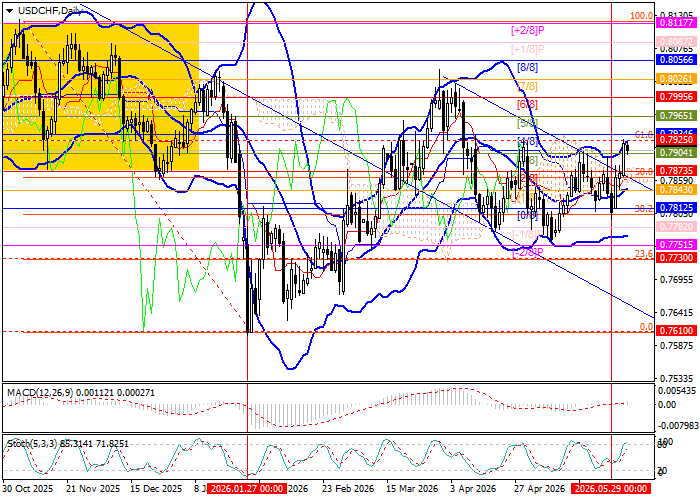
Task: Click the red 0.77300 price label
Action: tap(678, 258)
